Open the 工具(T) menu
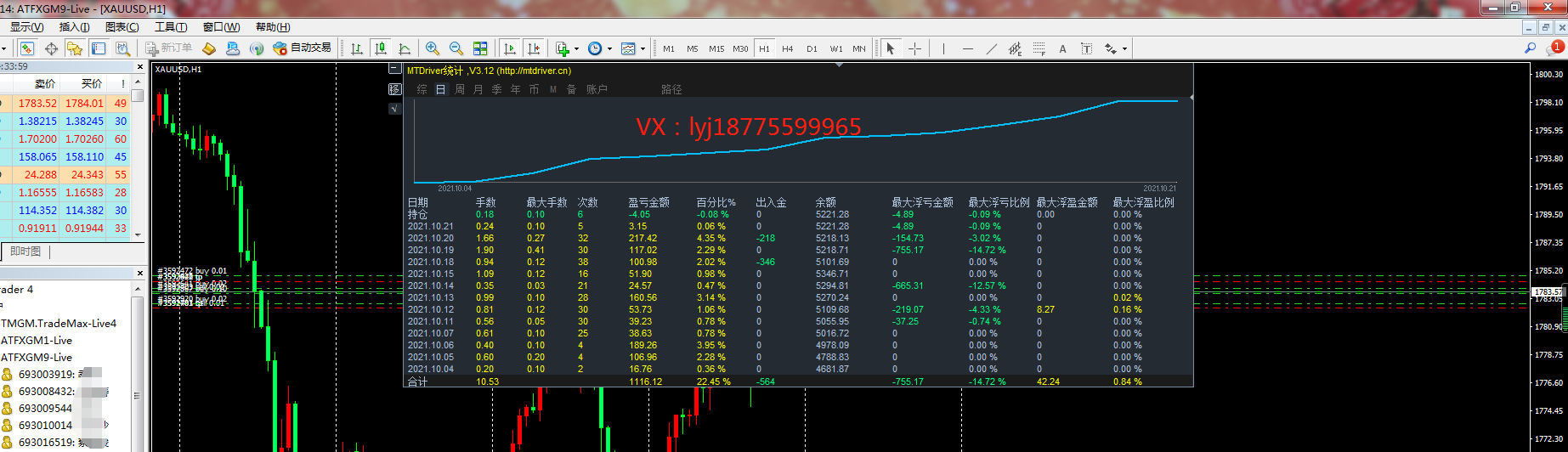This screenshot has width=1568, height=452. click(171, 27)
